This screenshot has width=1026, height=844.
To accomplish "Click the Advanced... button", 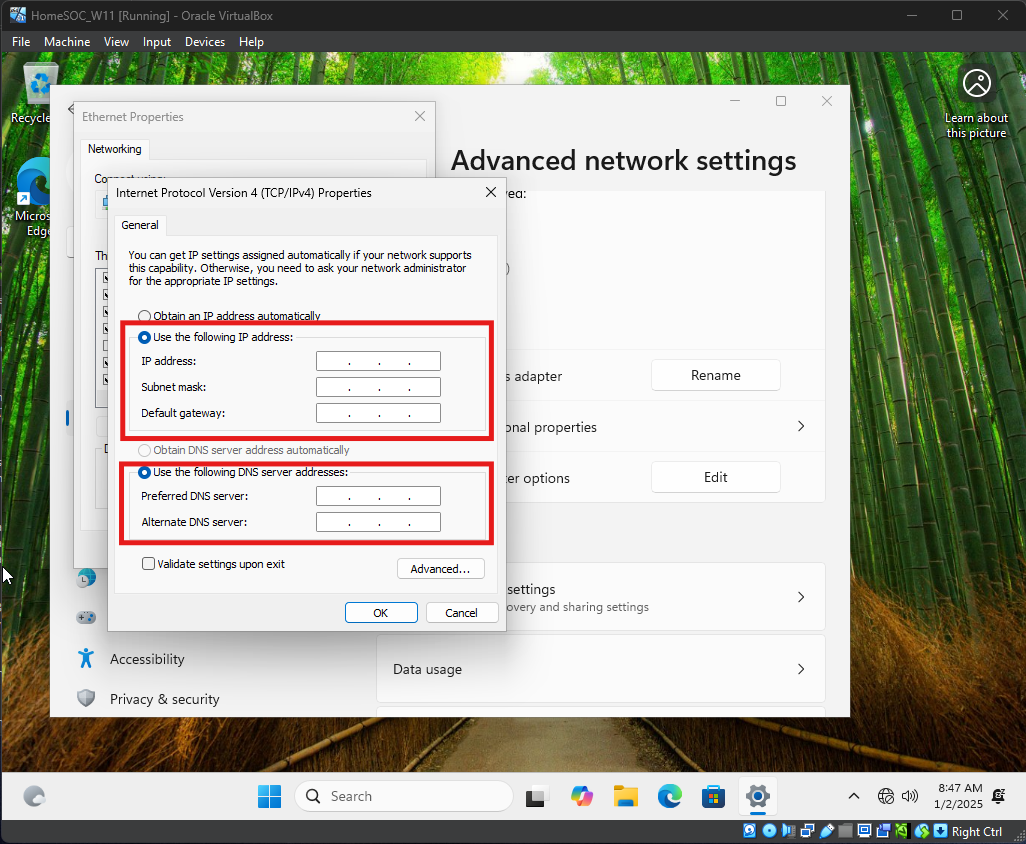I will point(440,569).
